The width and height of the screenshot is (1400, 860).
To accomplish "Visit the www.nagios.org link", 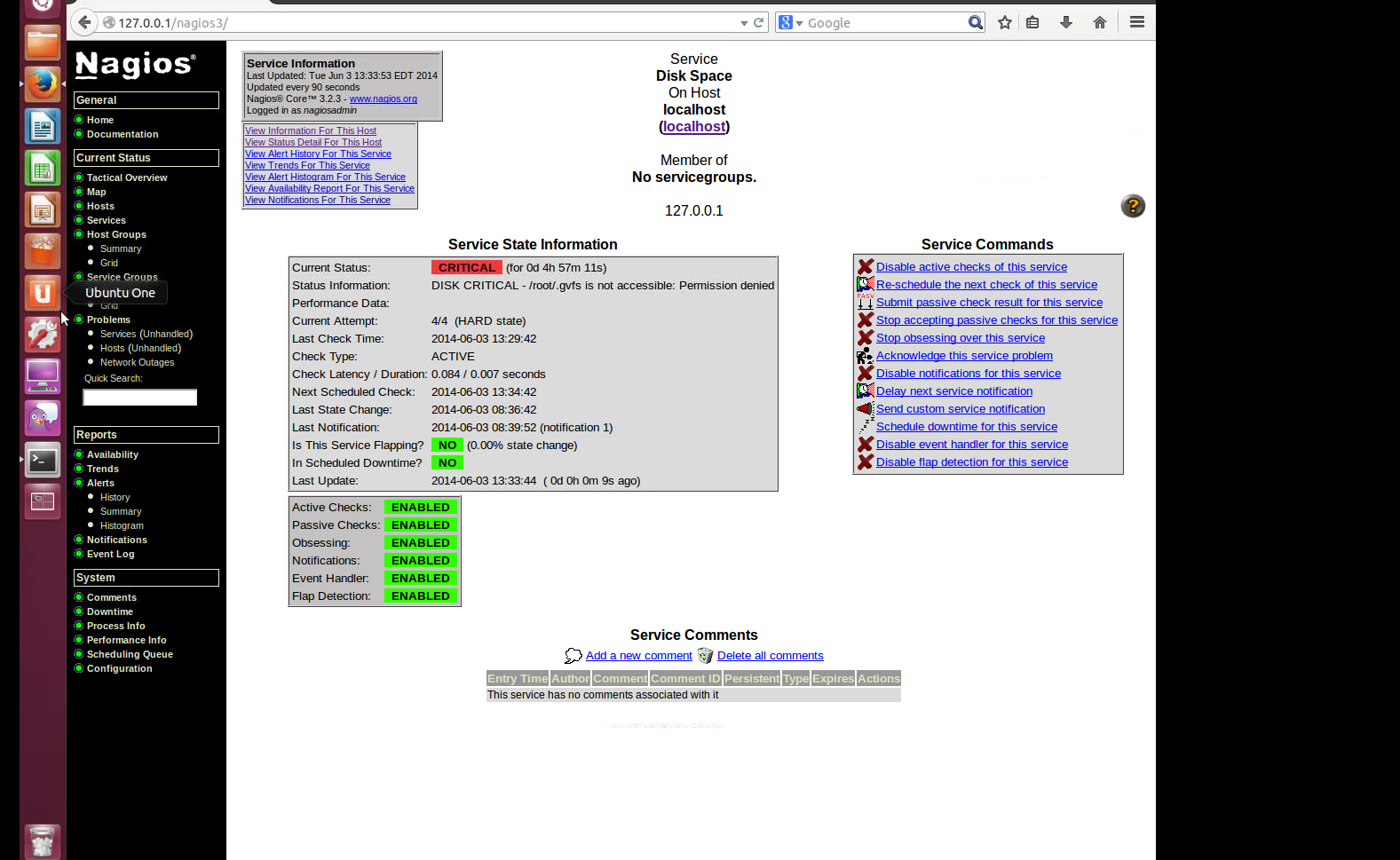I will pos(384,99).
